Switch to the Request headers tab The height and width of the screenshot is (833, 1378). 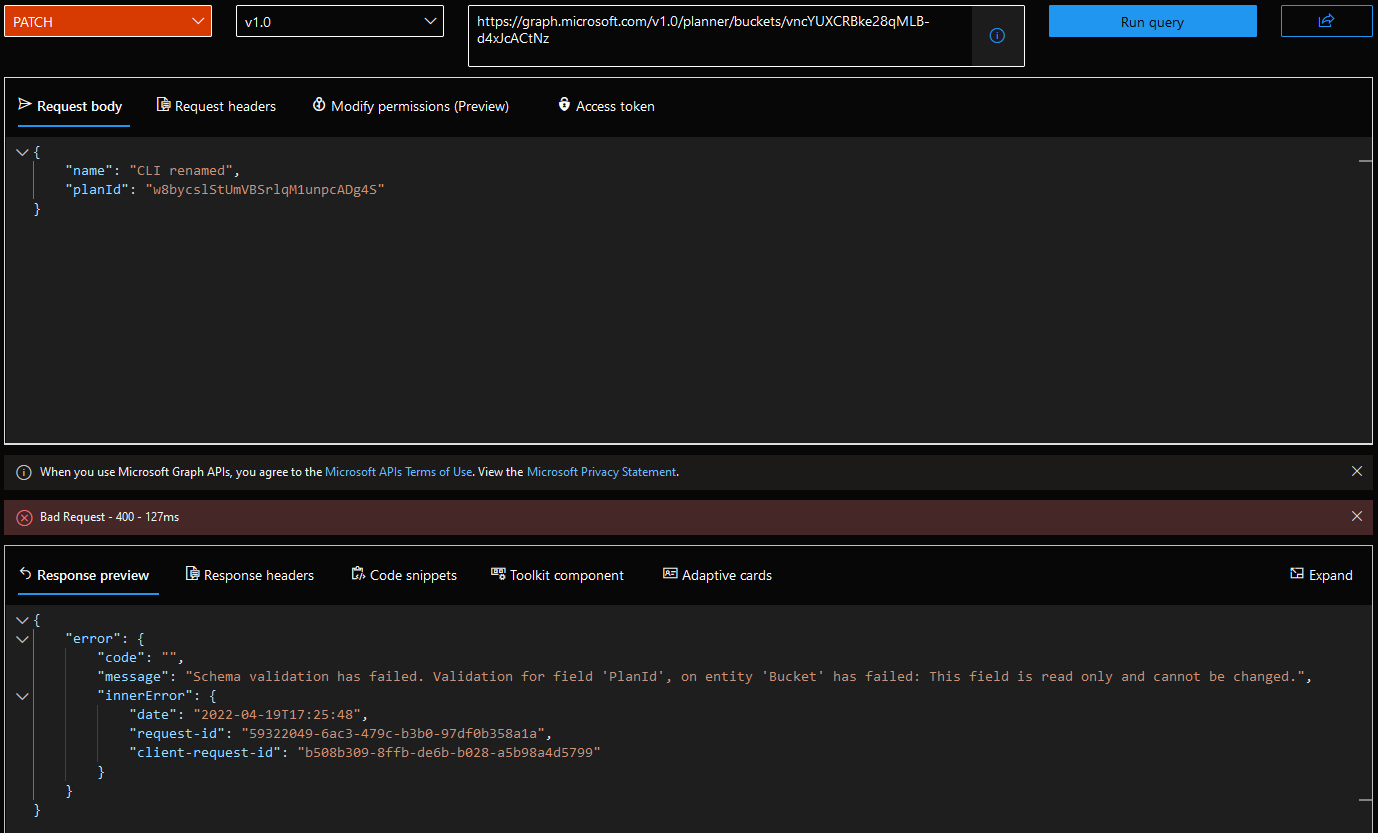[x=216, y=105]
